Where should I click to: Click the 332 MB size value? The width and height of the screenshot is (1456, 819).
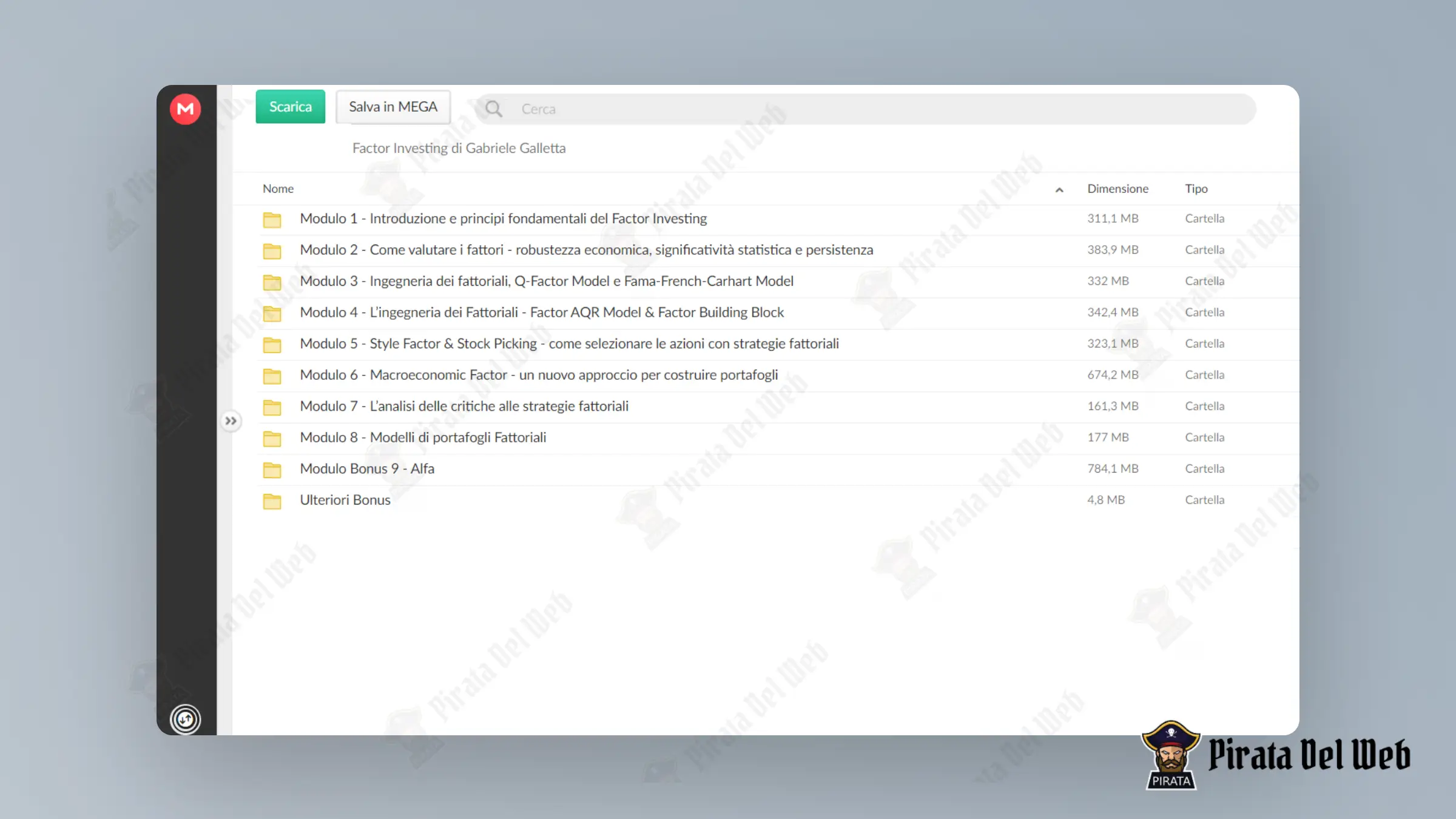tap(1108, 281)
